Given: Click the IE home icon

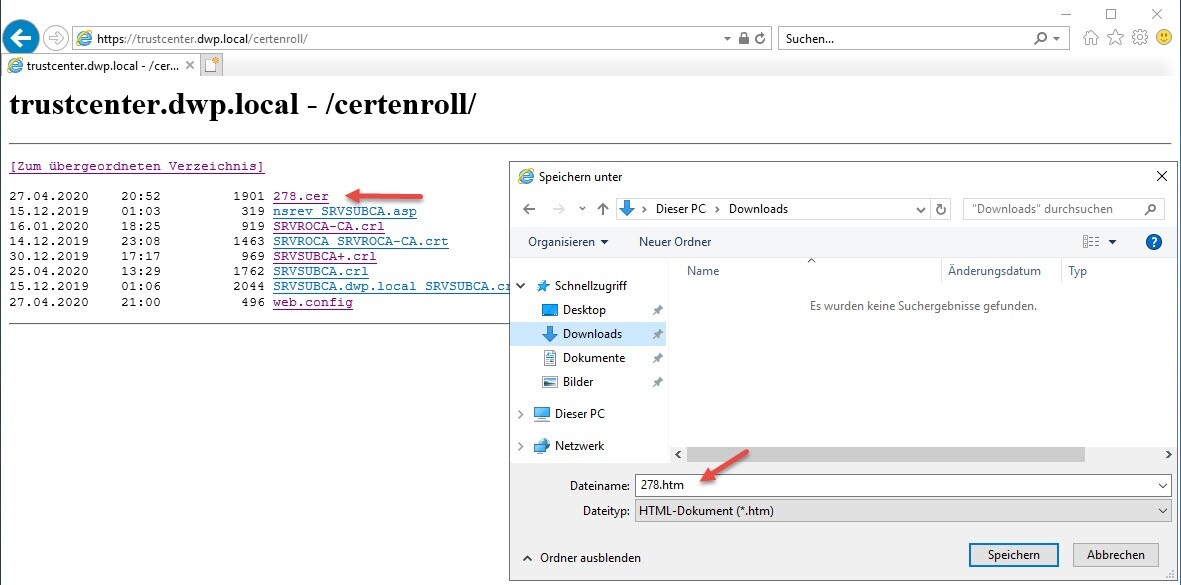Looking at the screenshot, I should pos(1091,38).
